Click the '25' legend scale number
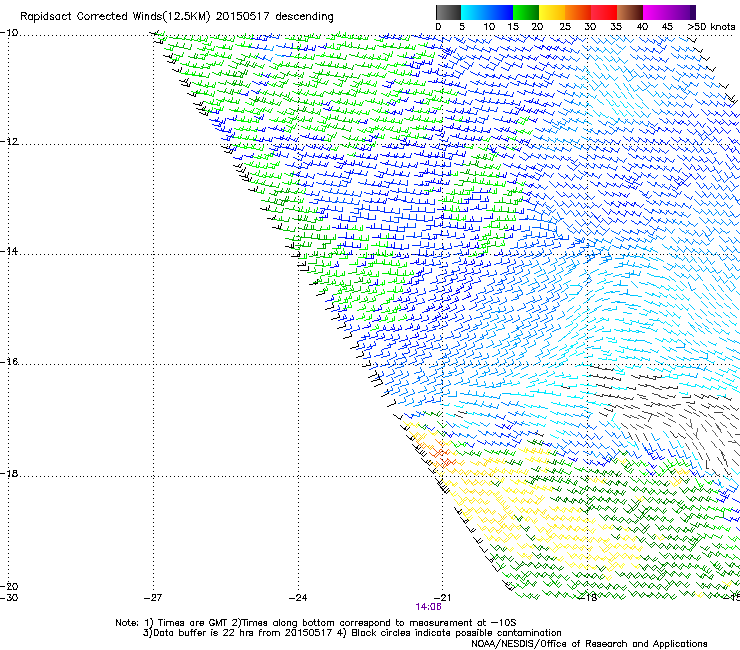The width and height of the screenshot is (740, 650). coord(565,27)
